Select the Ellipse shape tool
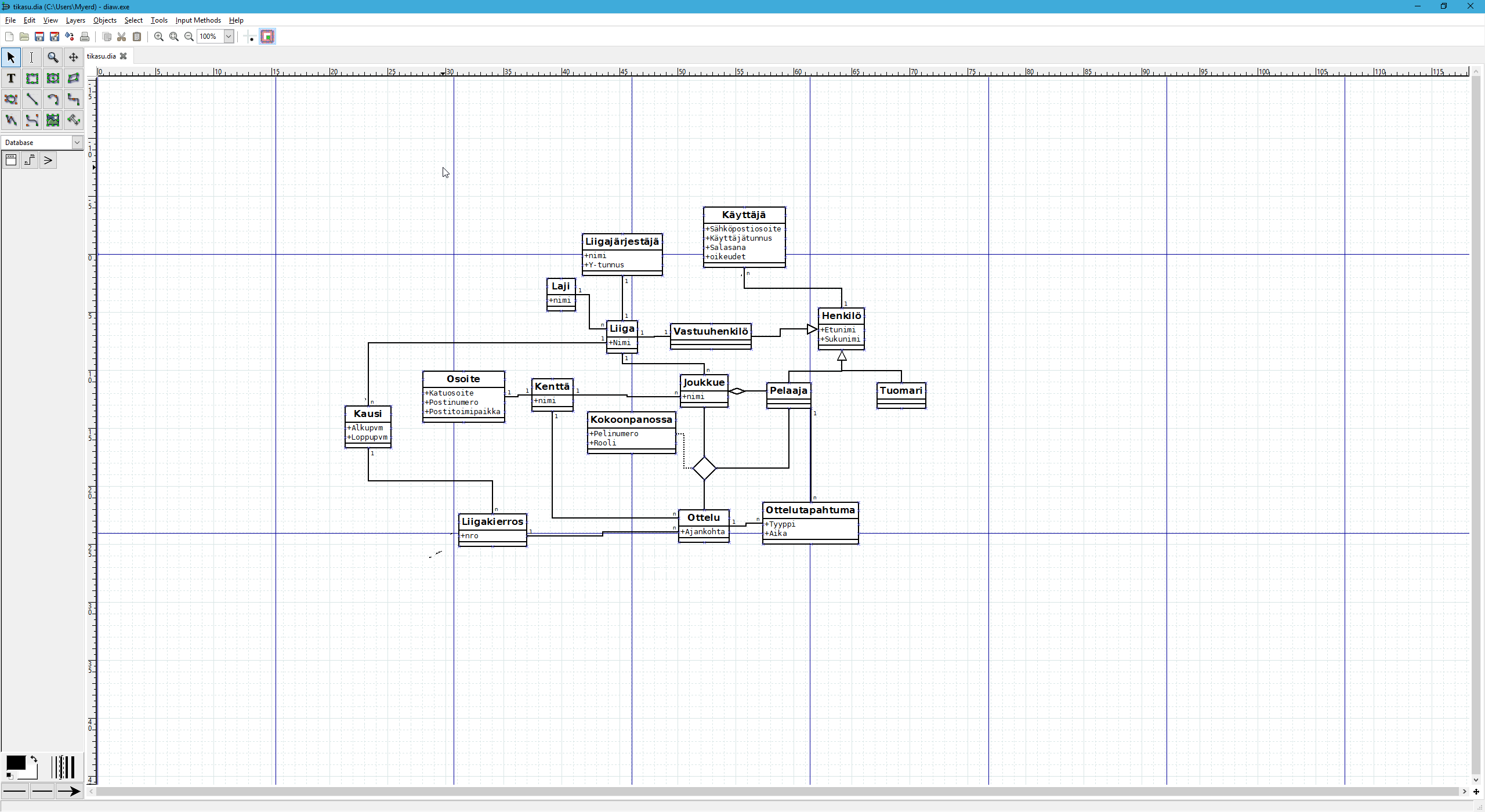Image resolution: width=1485 pixels, height=812 pixels. pyautogui.click(x=53, y=78)
